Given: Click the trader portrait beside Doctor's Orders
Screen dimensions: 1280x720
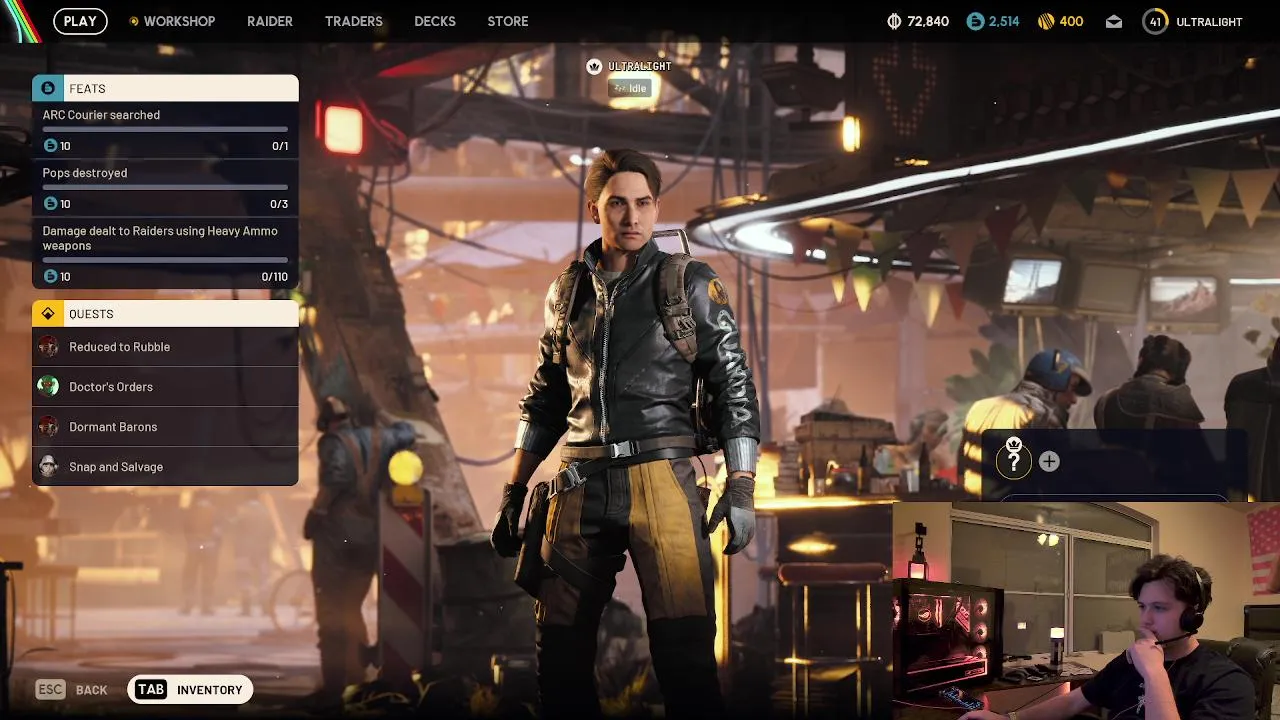Looking at the screenshot, I should [x=48, y=387].
